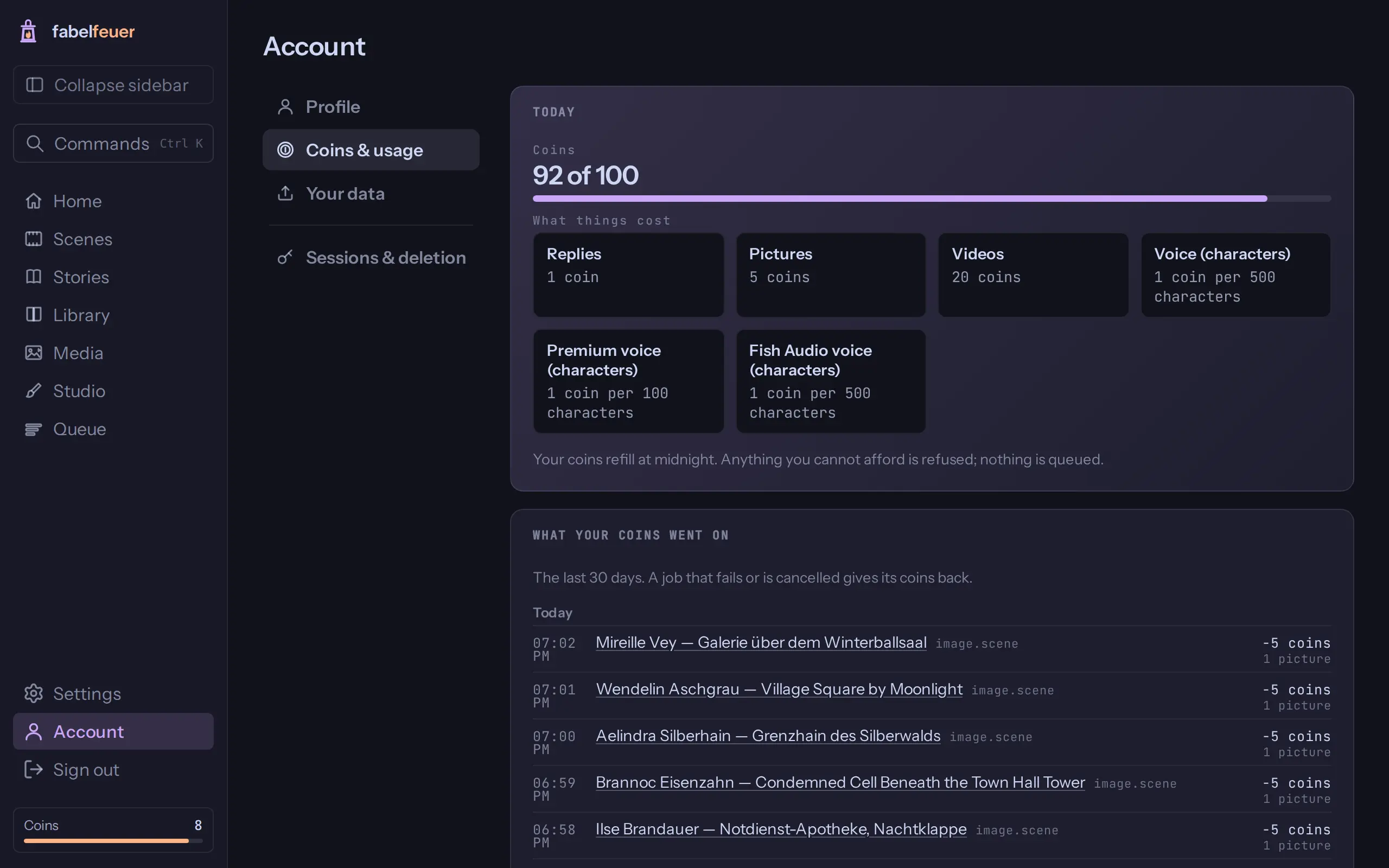Click the sidebar Coins balance bar
This screenshot has height=868, width=1389.
(113, 841)
